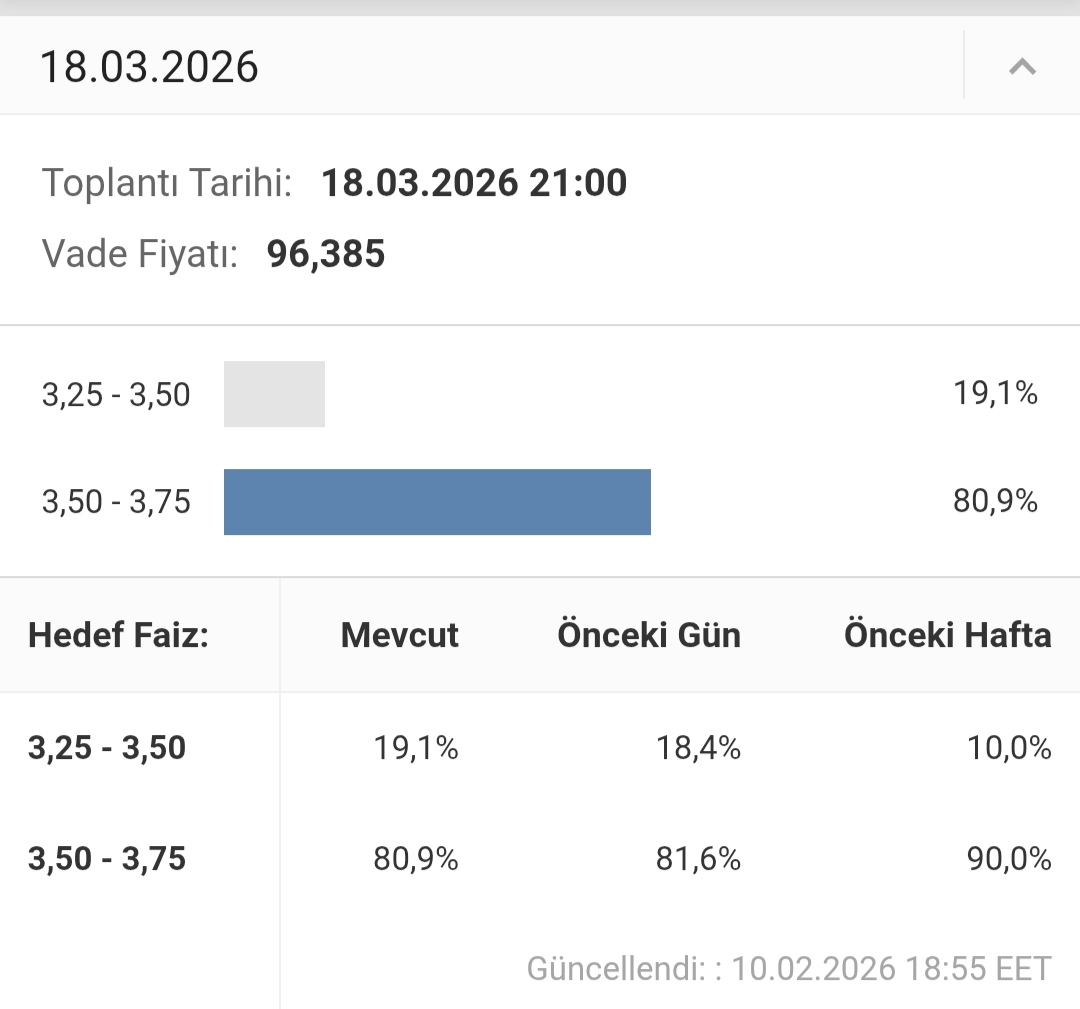
Task: Click the 80,9% label beside blue bar
Action: (x=995, y=501)
